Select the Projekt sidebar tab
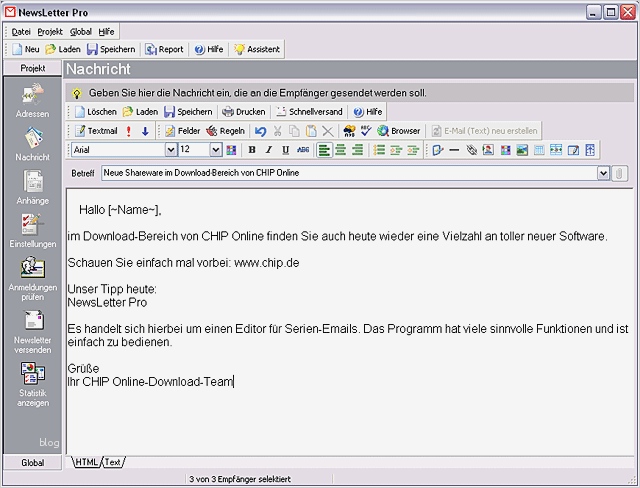 click(33, 68)
